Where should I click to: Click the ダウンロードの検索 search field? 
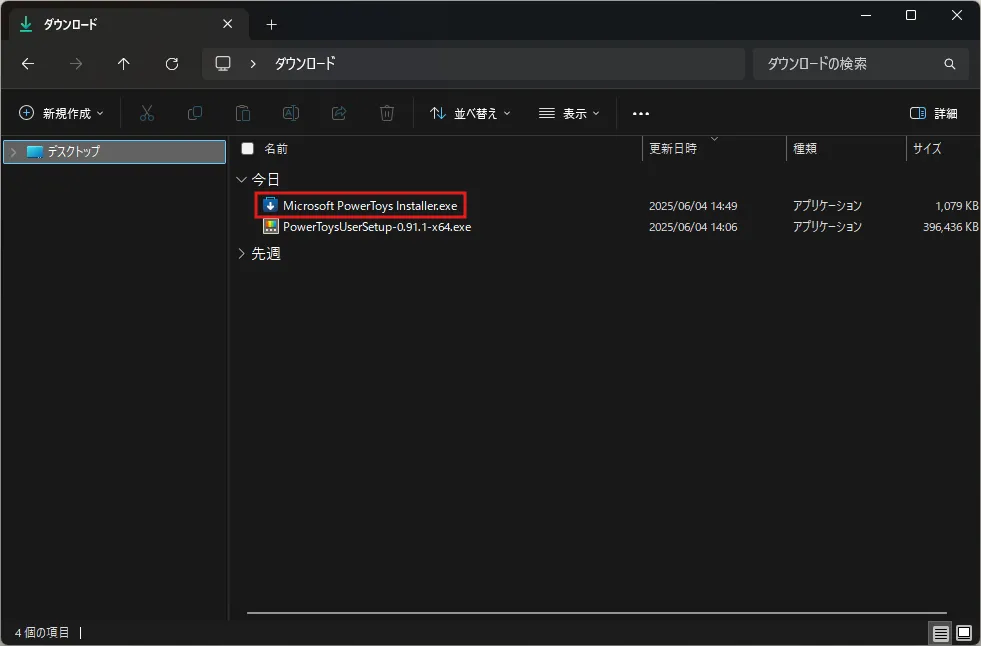coord(860,64)
